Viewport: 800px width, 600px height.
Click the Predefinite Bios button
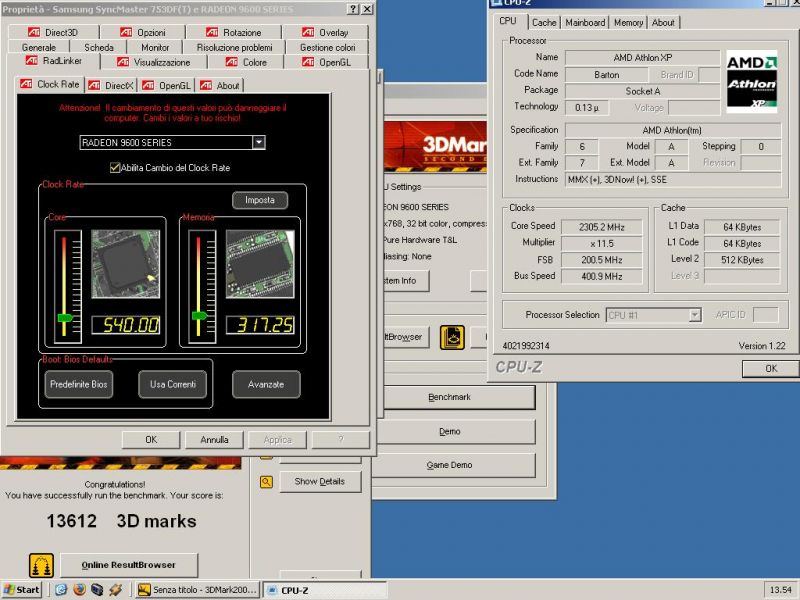(x=79, y=384)
